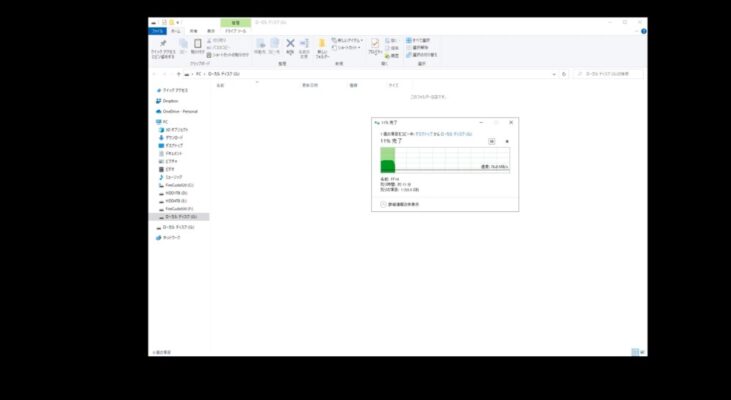Collapse the ribbon with the chevron near Help
Screen dimensions: 731x400
637,31
